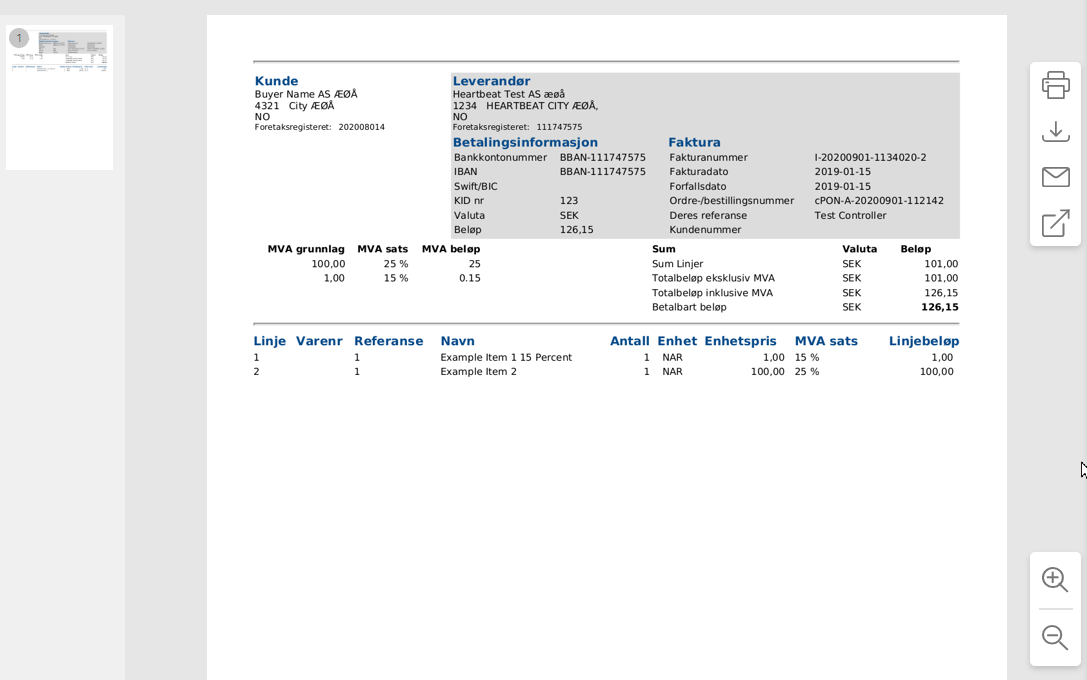1087x680 pixels.
Task: Click the Betalingsinformasjon heading
Action: 525,142
